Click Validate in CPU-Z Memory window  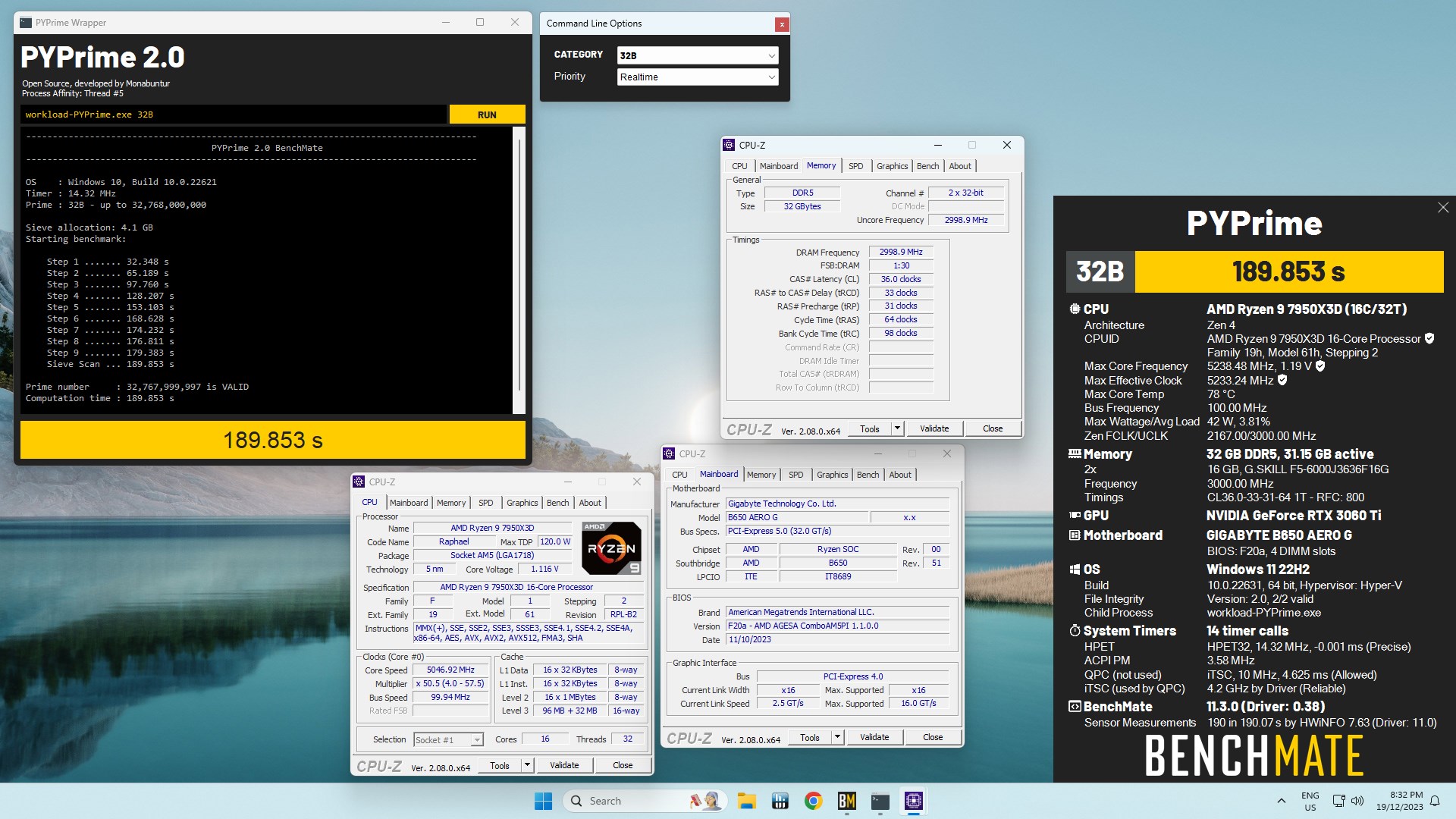(x=934, y=428)
